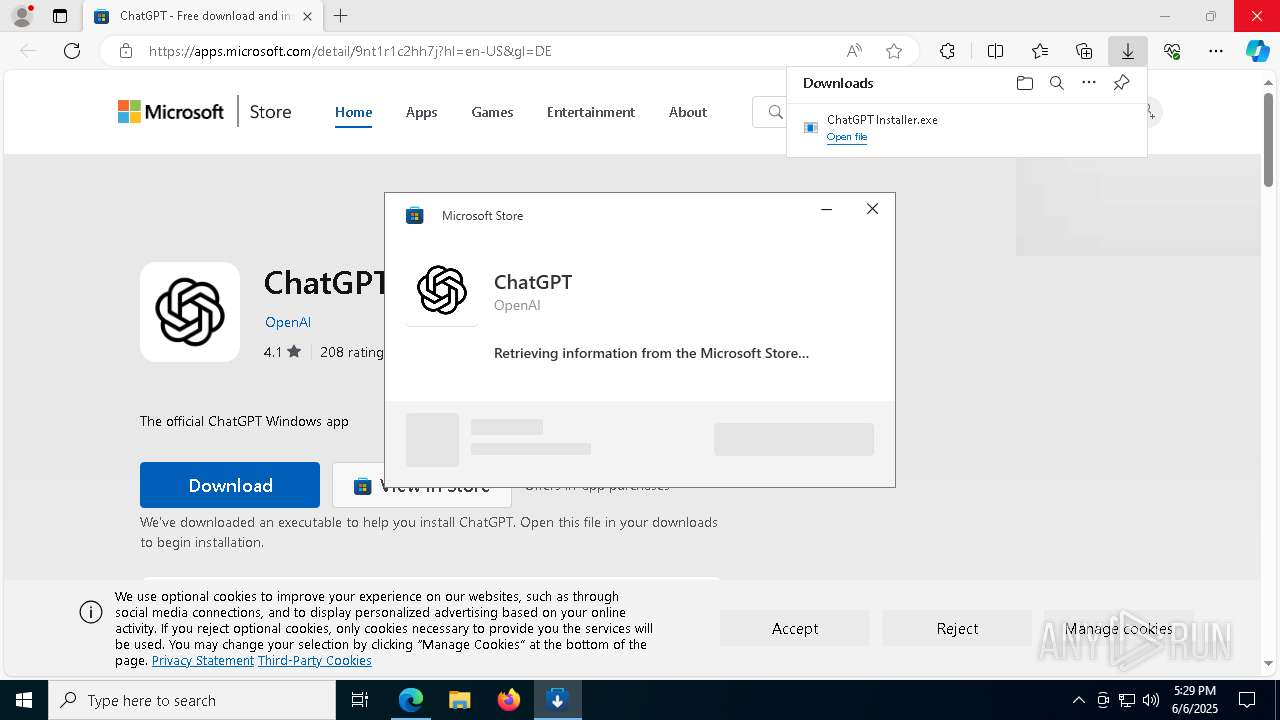
Task: Click the View in Store button
Action: (x=422, y=485)
